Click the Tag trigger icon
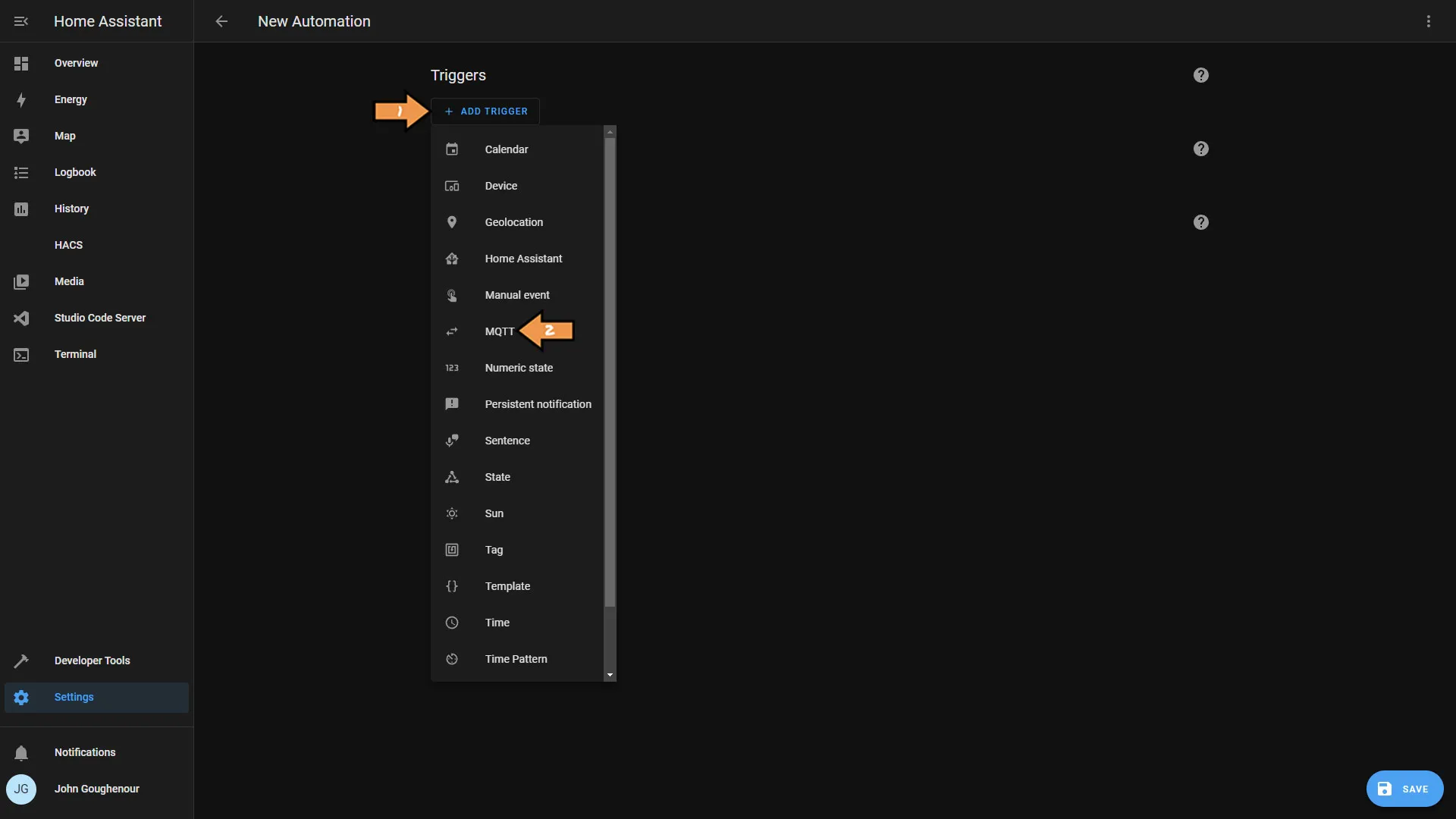Viewport: 1456px width, 819px height. pyautogui.click(x=451, y=550)
